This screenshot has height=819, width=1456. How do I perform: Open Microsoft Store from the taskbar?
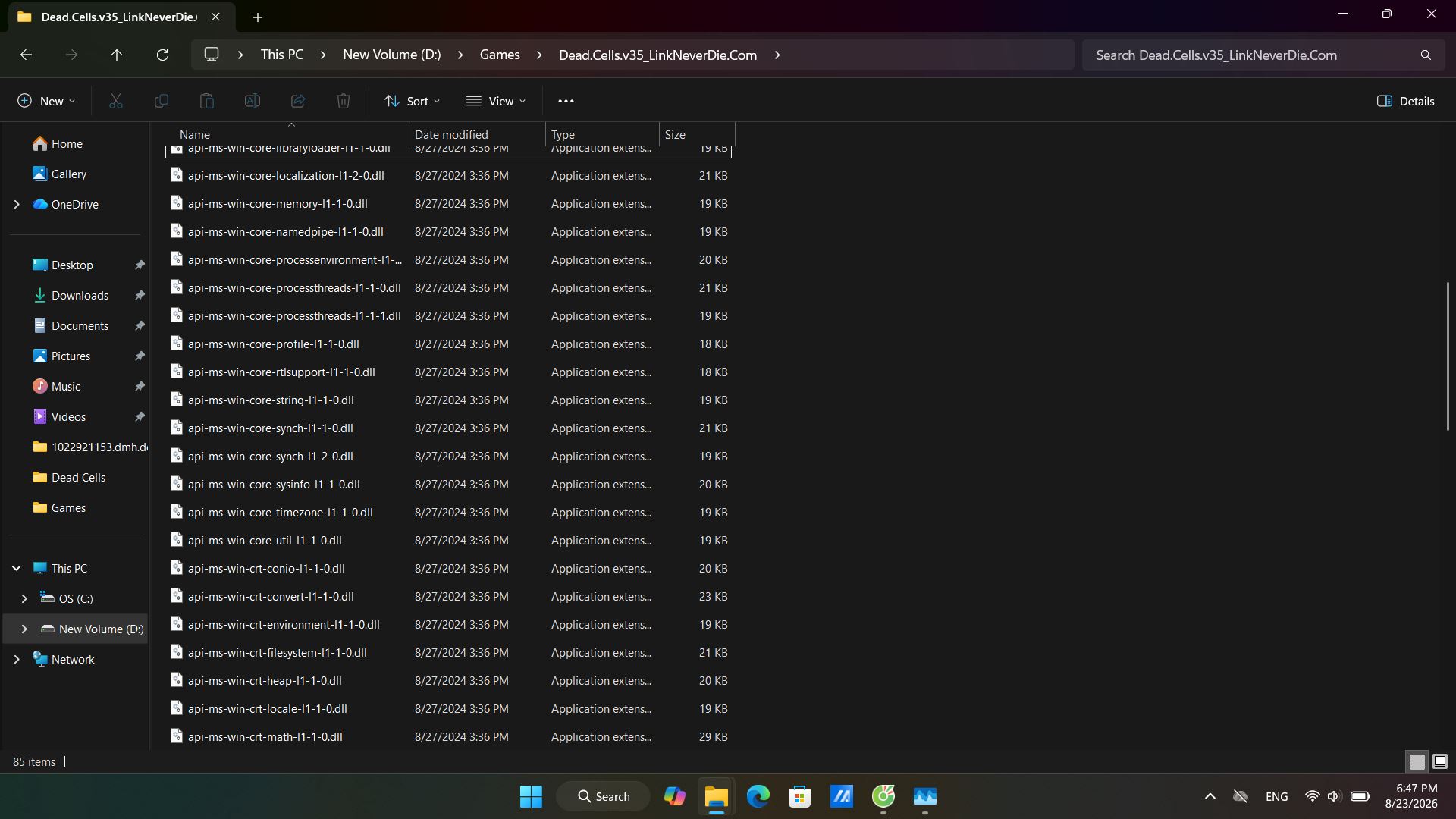(799, 796)
